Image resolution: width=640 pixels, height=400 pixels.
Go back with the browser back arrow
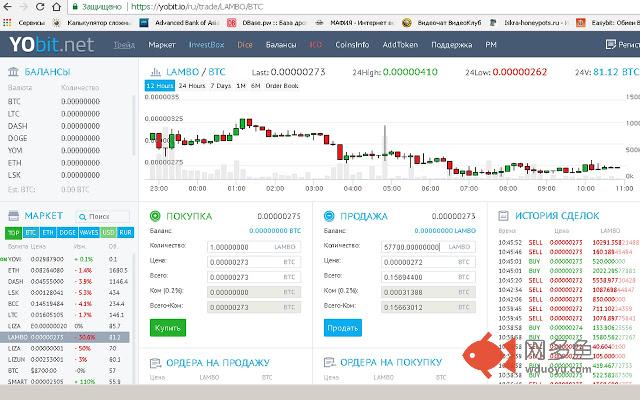click(8, 7)
